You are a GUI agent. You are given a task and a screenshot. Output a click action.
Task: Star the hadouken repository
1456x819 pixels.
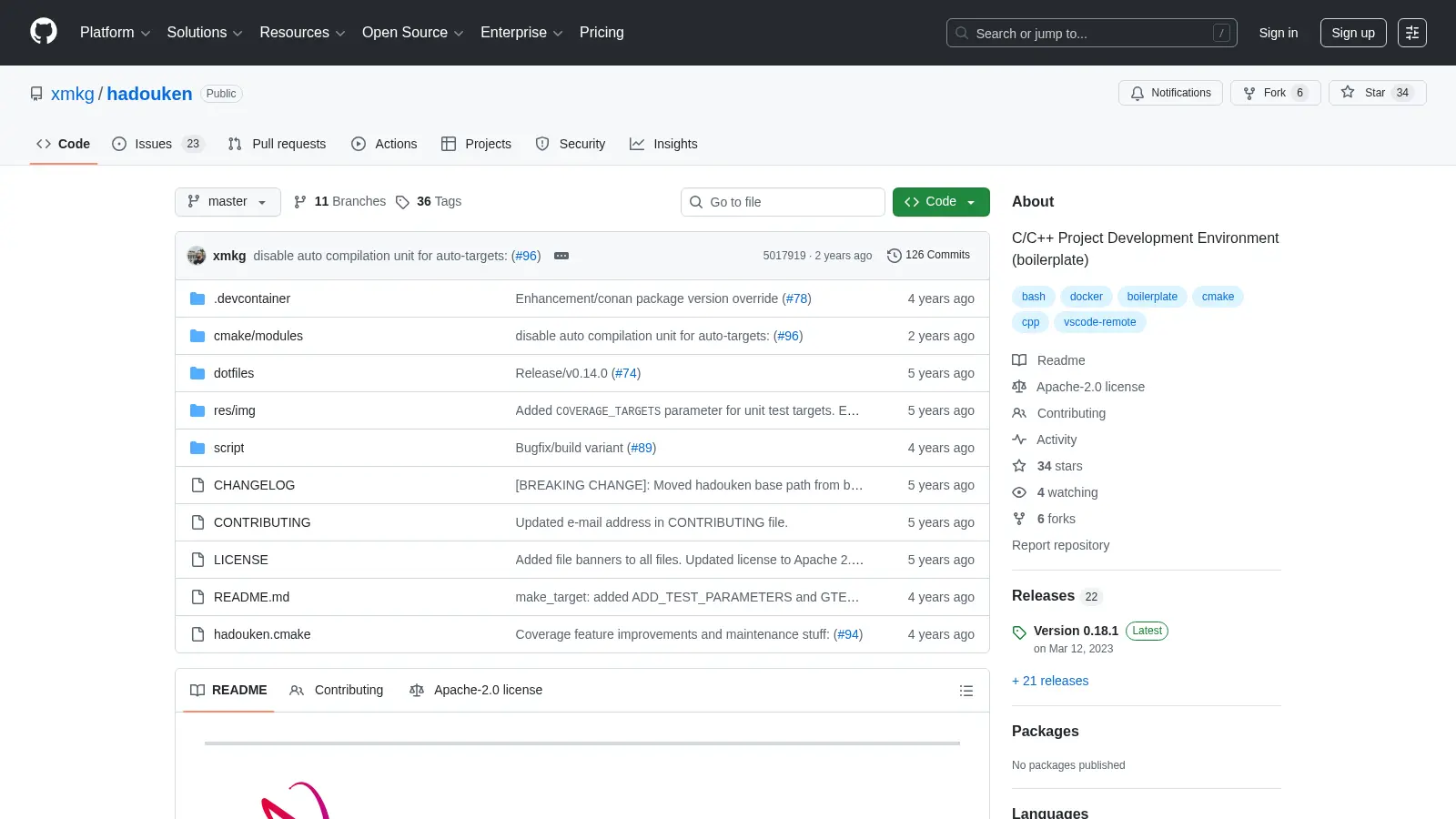(x=1377, y=93)
